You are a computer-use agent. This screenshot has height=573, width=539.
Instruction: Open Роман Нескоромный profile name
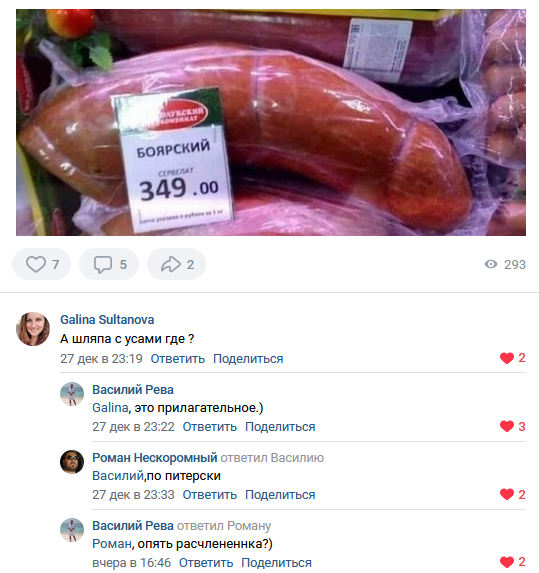[x=155, y=458]
